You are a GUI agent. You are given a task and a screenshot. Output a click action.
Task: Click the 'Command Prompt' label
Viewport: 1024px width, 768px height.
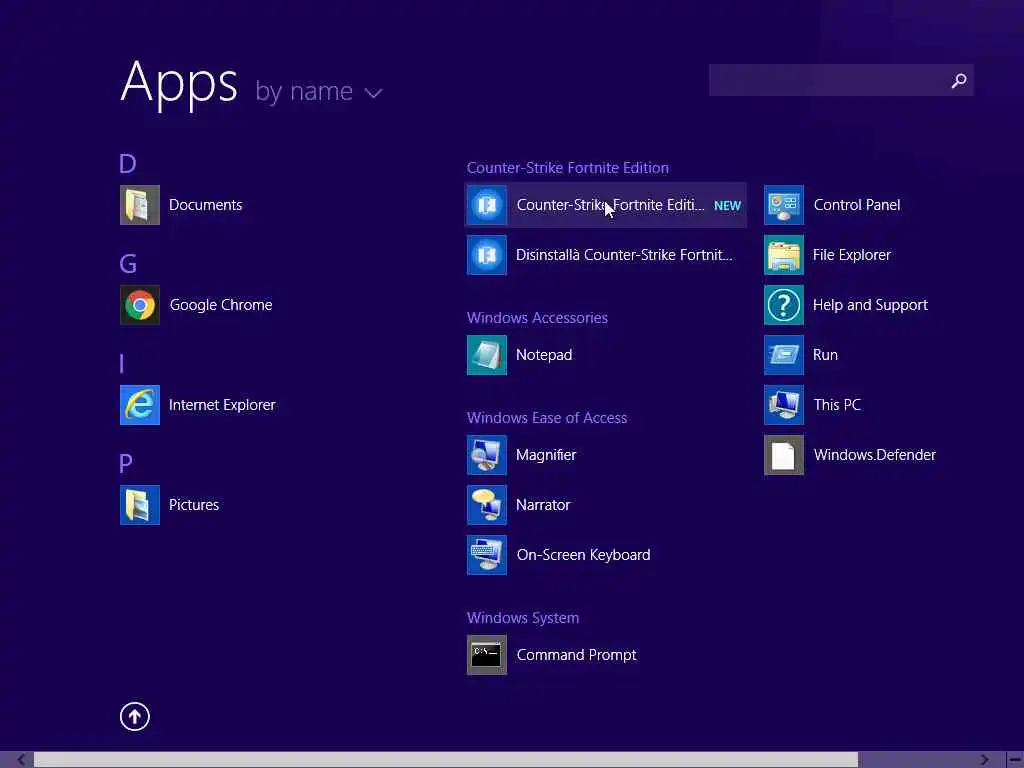click(576, 655)
